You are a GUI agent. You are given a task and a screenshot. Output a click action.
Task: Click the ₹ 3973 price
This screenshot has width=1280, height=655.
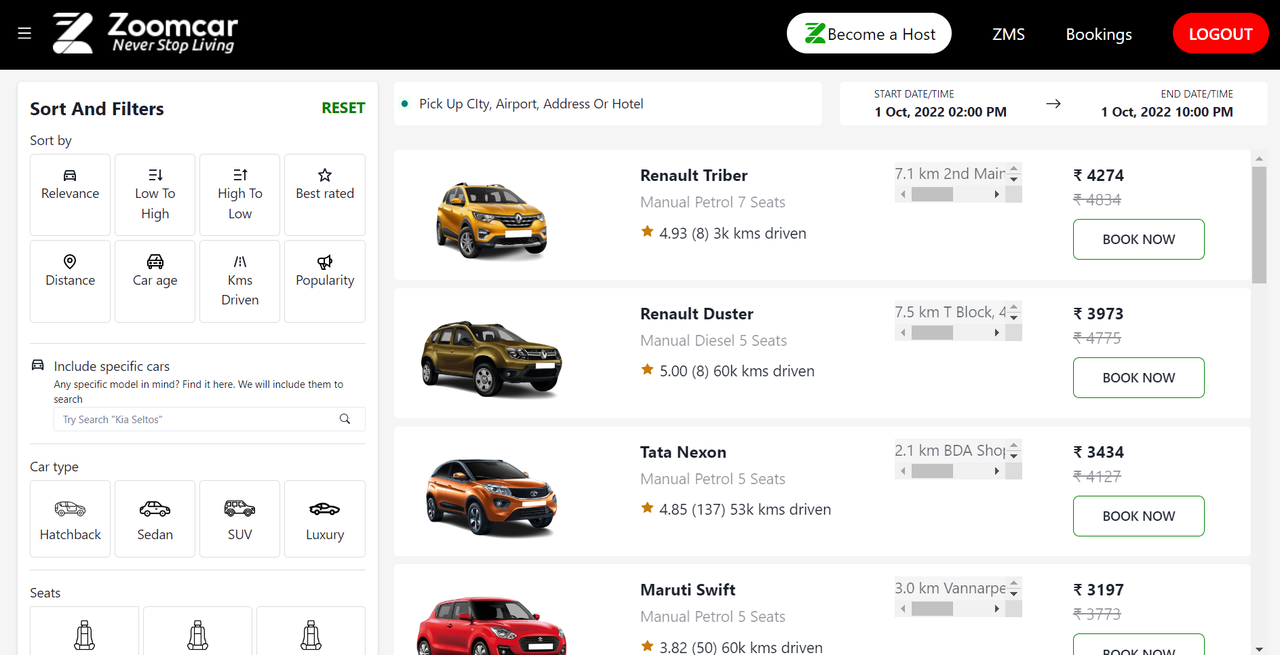tap(1099, 313)
